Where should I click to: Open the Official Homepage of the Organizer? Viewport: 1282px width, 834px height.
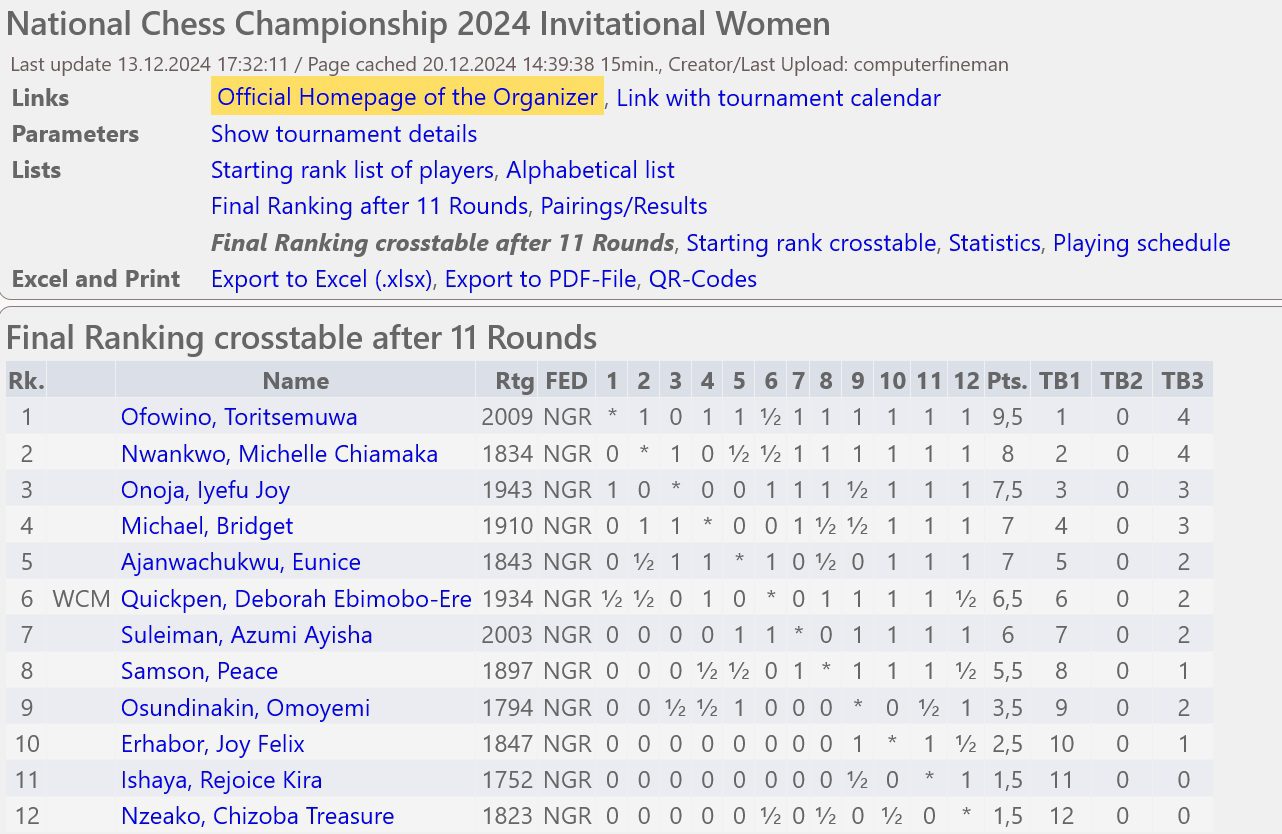click(407, 98)
